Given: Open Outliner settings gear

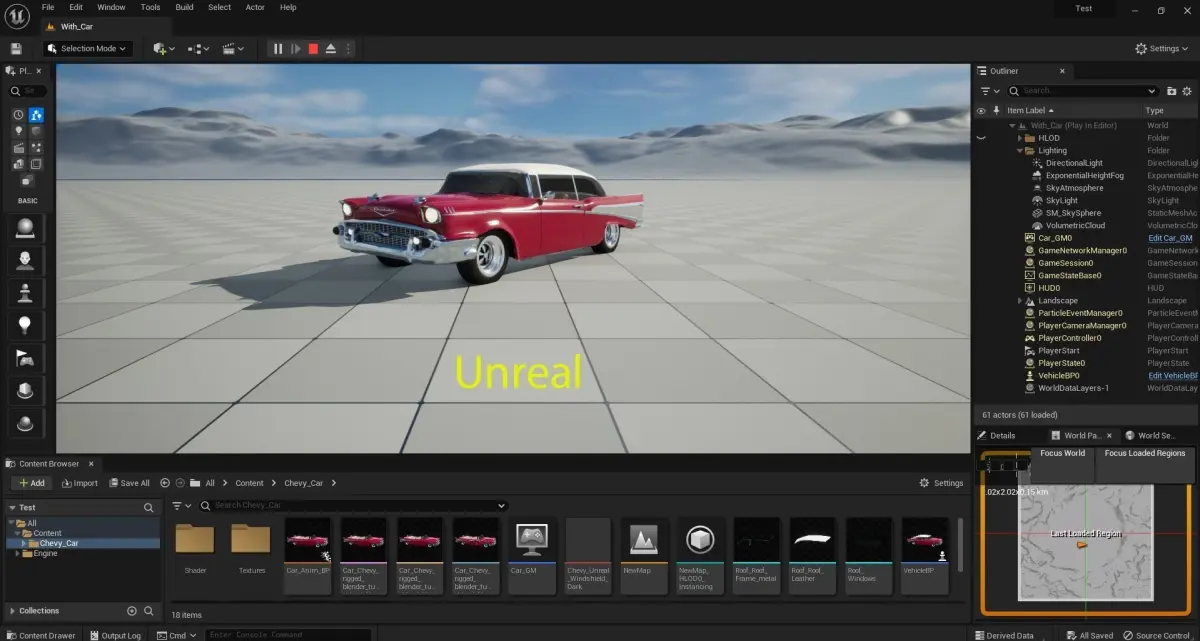Looking at the screenshot, I should point(1188,91).
